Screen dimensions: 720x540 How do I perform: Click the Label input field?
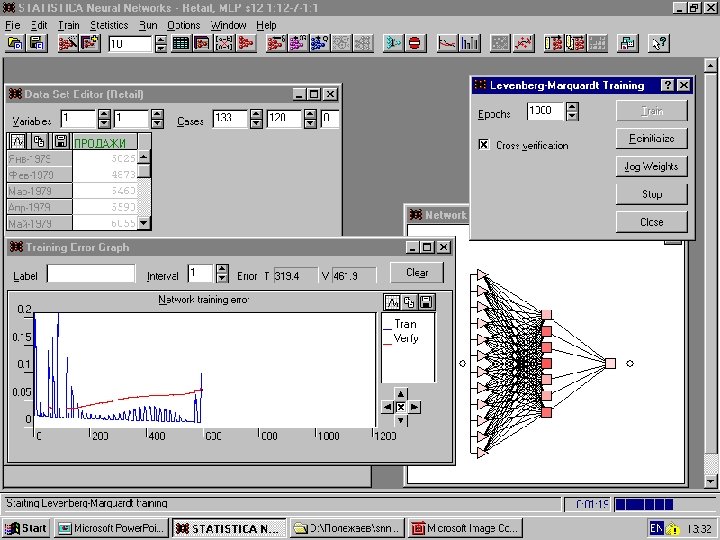[91, 274]
